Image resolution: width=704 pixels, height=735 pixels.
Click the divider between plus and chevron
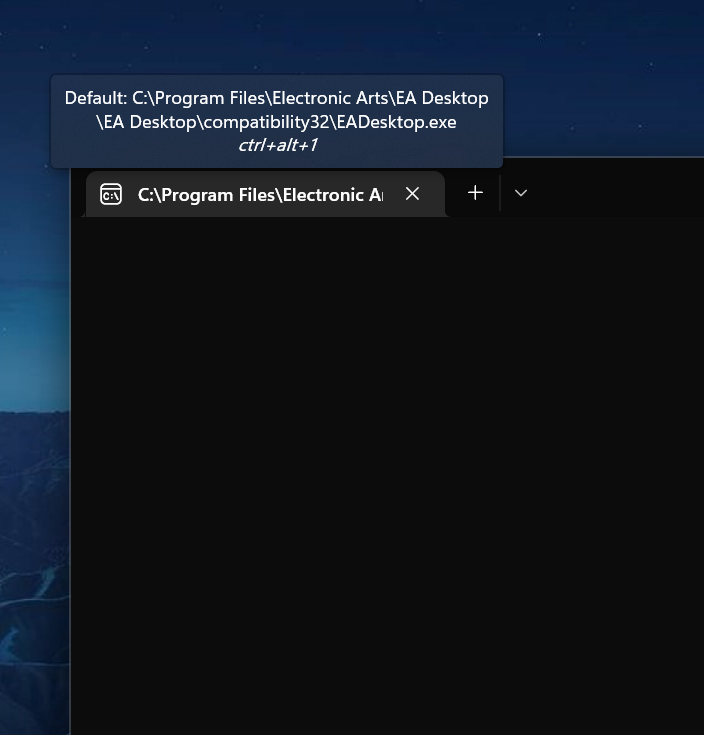(499, 193)
